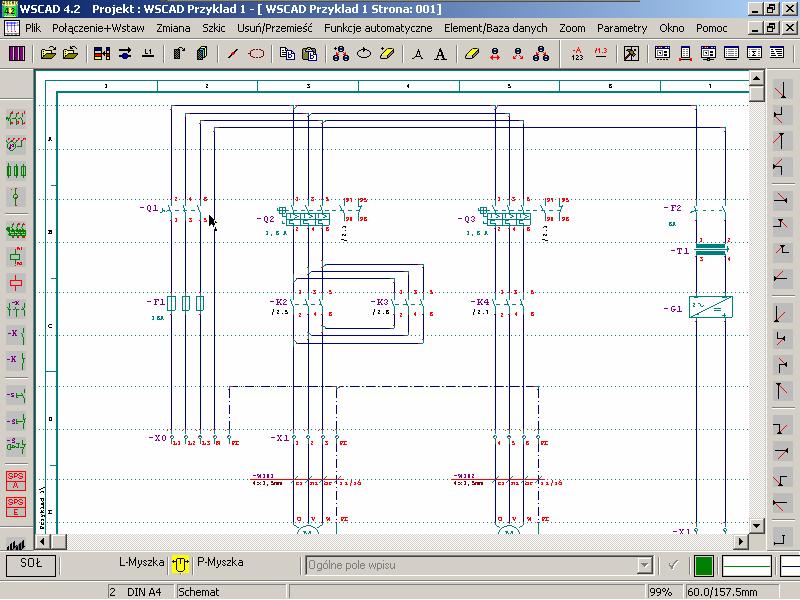The height and width of the screenshot is (600, 800).
Task: Open the Okno menu
Action: point(671,28)
